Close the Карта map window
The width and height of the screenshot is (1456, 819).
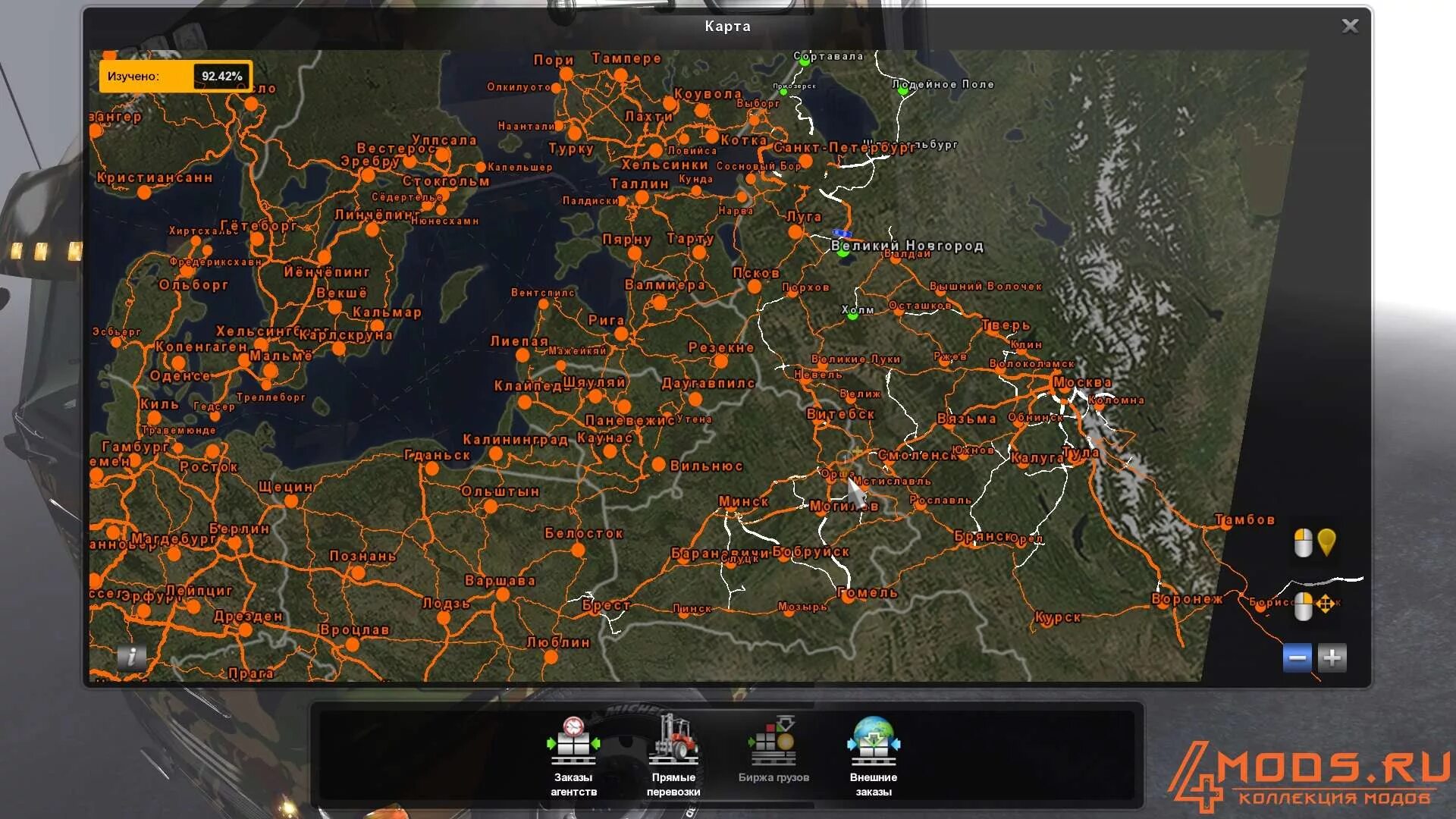tap(1350, 27)
